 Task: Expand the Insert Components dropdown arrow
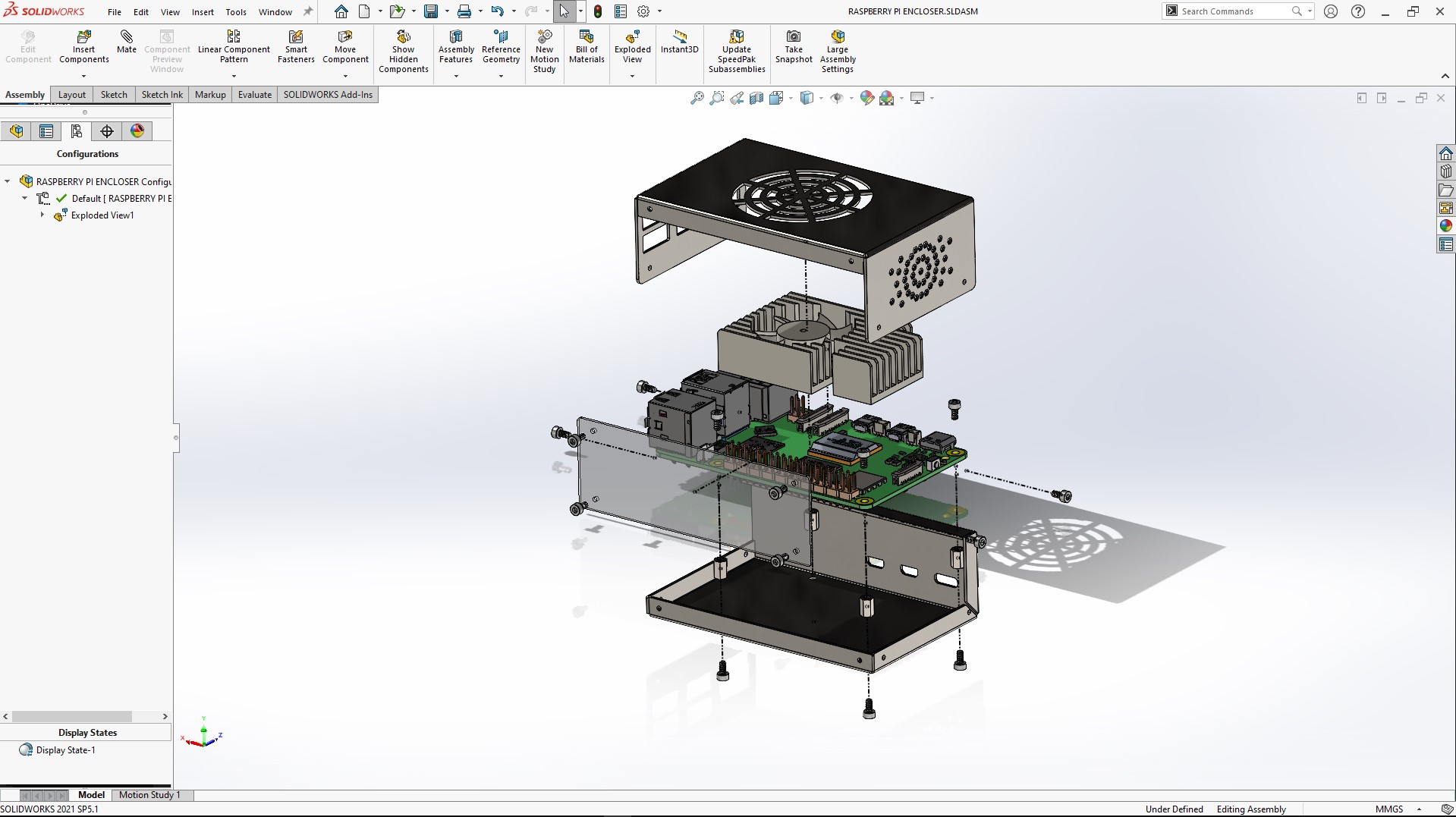(x=84, y=76)
